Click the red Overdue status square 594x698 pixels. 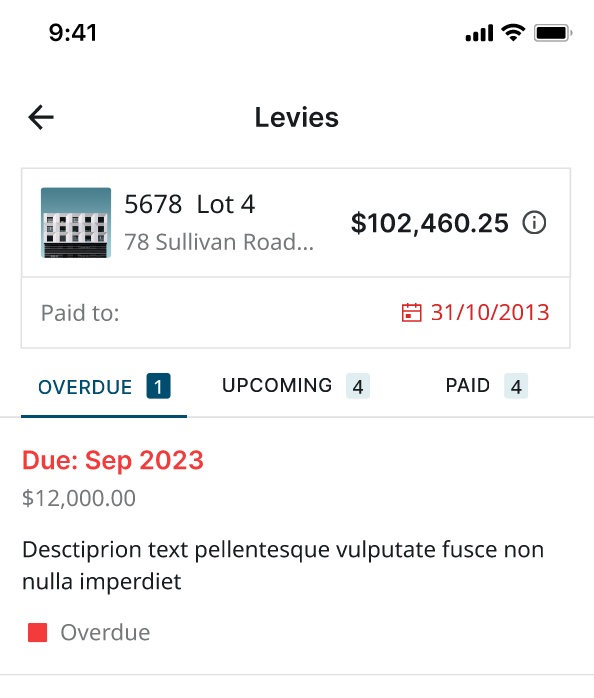[37, 633]
